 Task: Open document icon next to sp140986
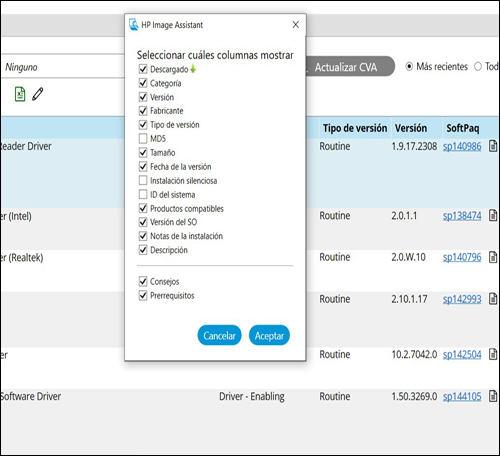(x=493, y=146)
